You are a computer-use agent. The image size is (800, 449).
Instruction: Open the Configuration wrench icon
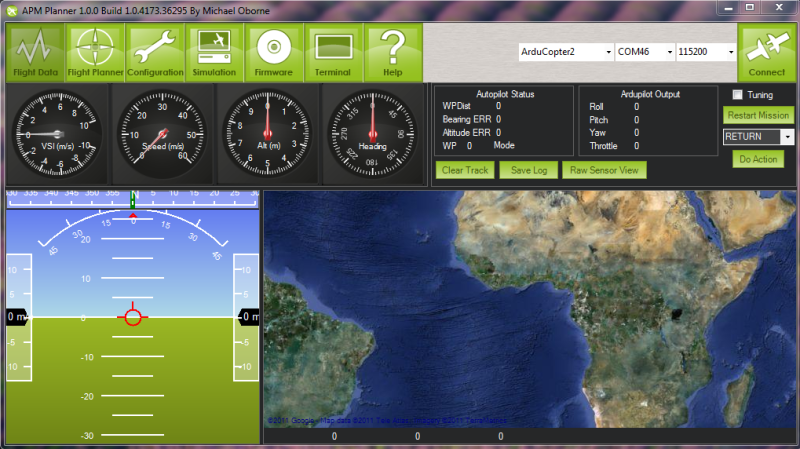[x=155, y=52]
